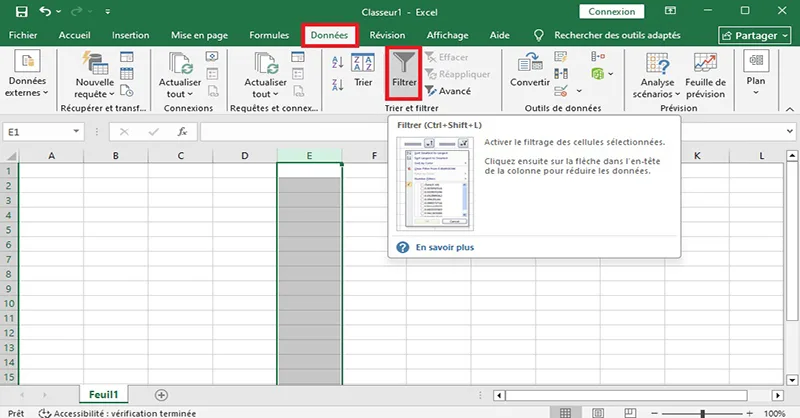Select column E header

pyautogui.click(x=309, y=156)
